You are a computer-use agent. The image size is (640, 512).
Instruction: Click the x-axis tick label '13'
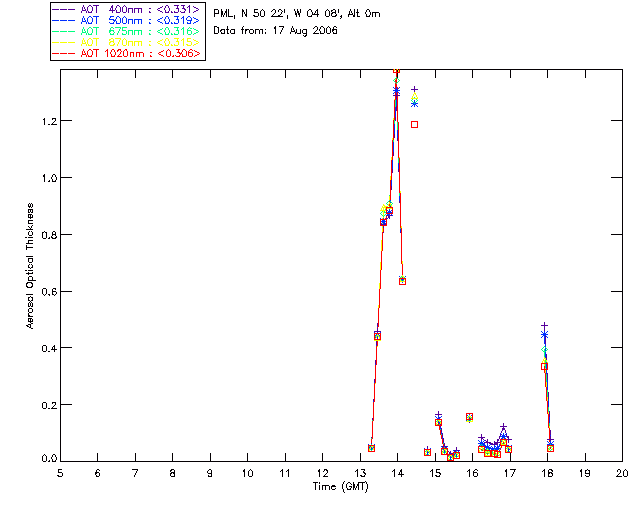point(360,474)
